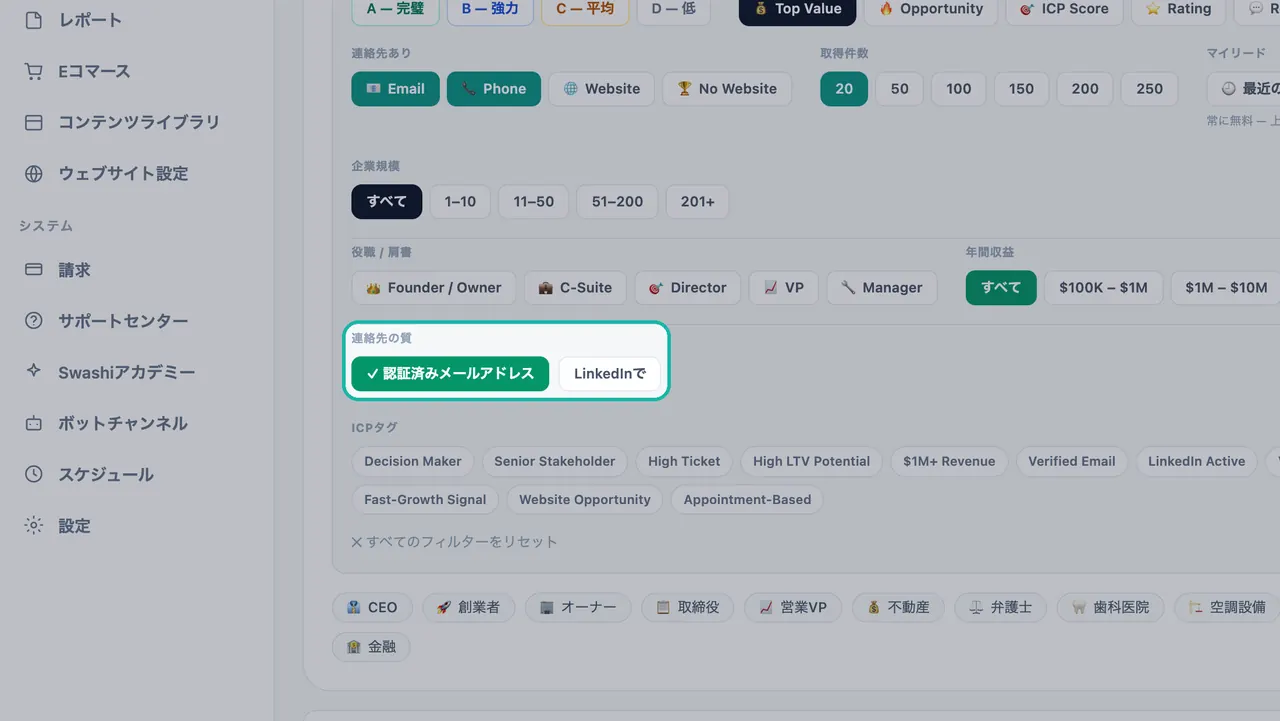Select company size 201+
This screenshot has width=1280, height=721.
tap(697, 202)
